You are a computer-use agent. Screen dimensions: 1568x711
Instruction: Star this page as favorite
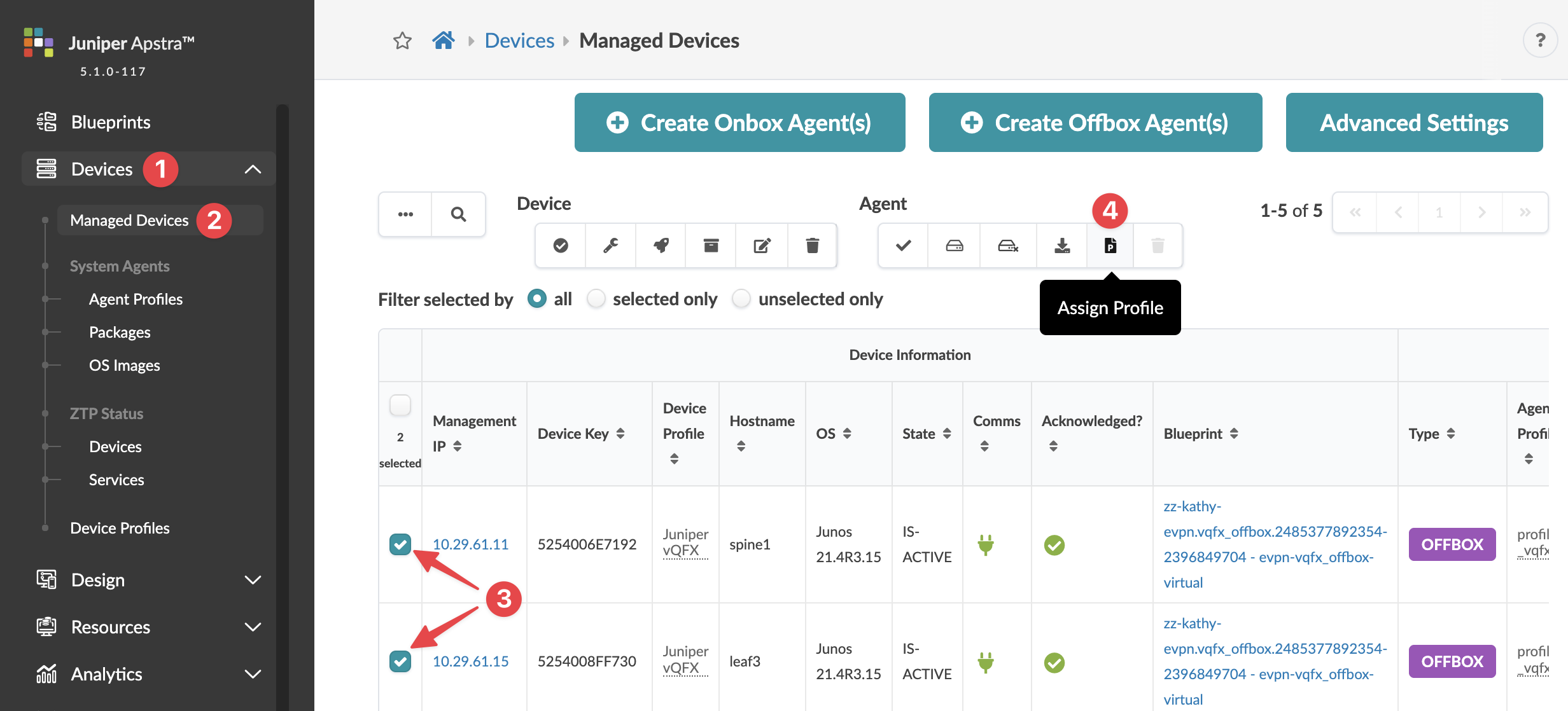(x=402, y=41)
